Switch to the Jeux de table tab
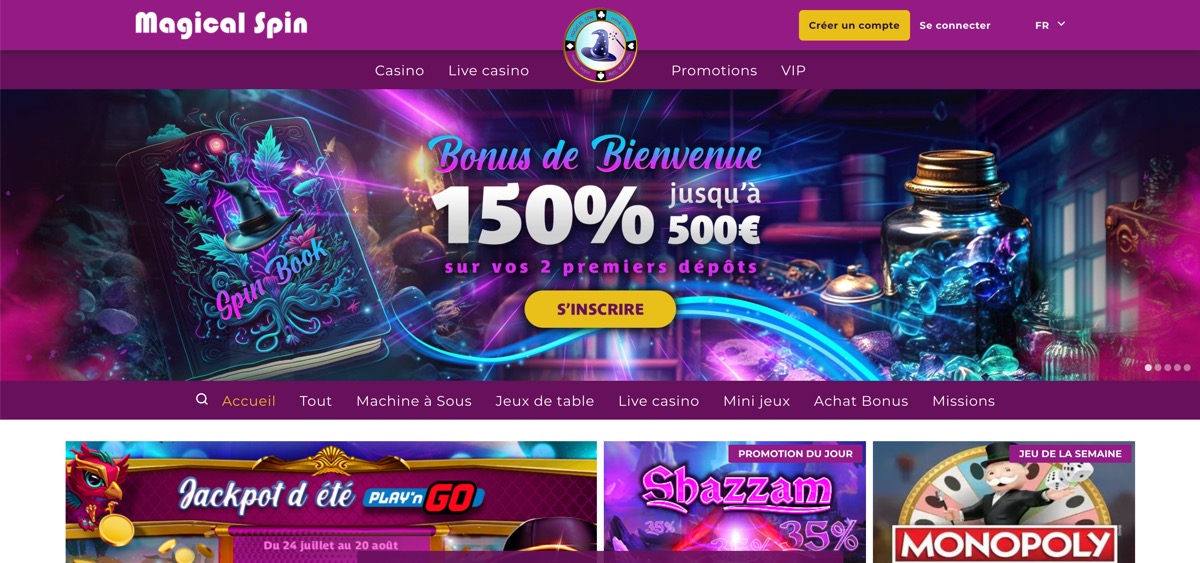 pyautogui.click(x=545, y=401)
